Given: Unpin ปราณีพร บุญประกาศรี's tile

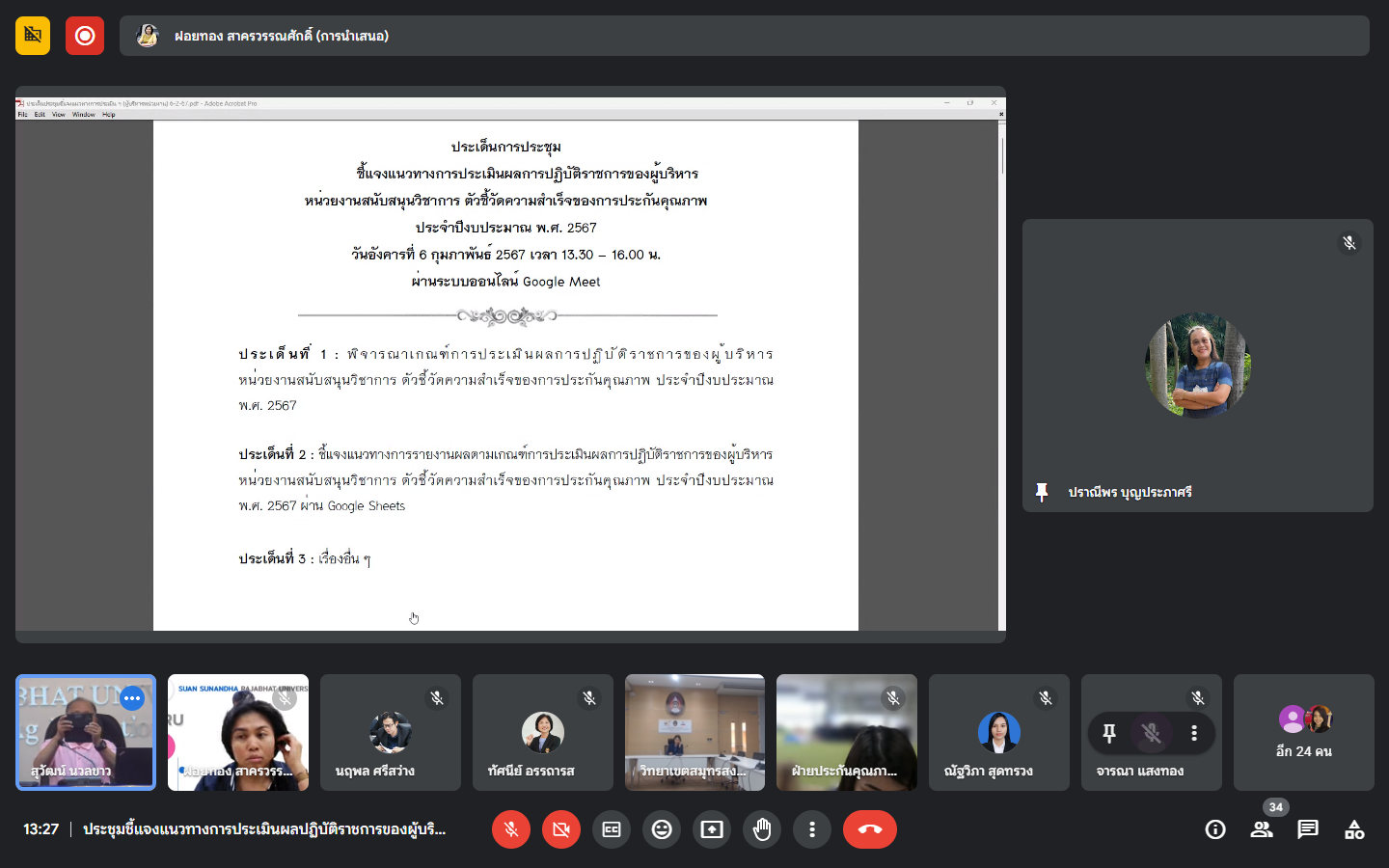Looking at the screenshot, I should [1042, 492].
